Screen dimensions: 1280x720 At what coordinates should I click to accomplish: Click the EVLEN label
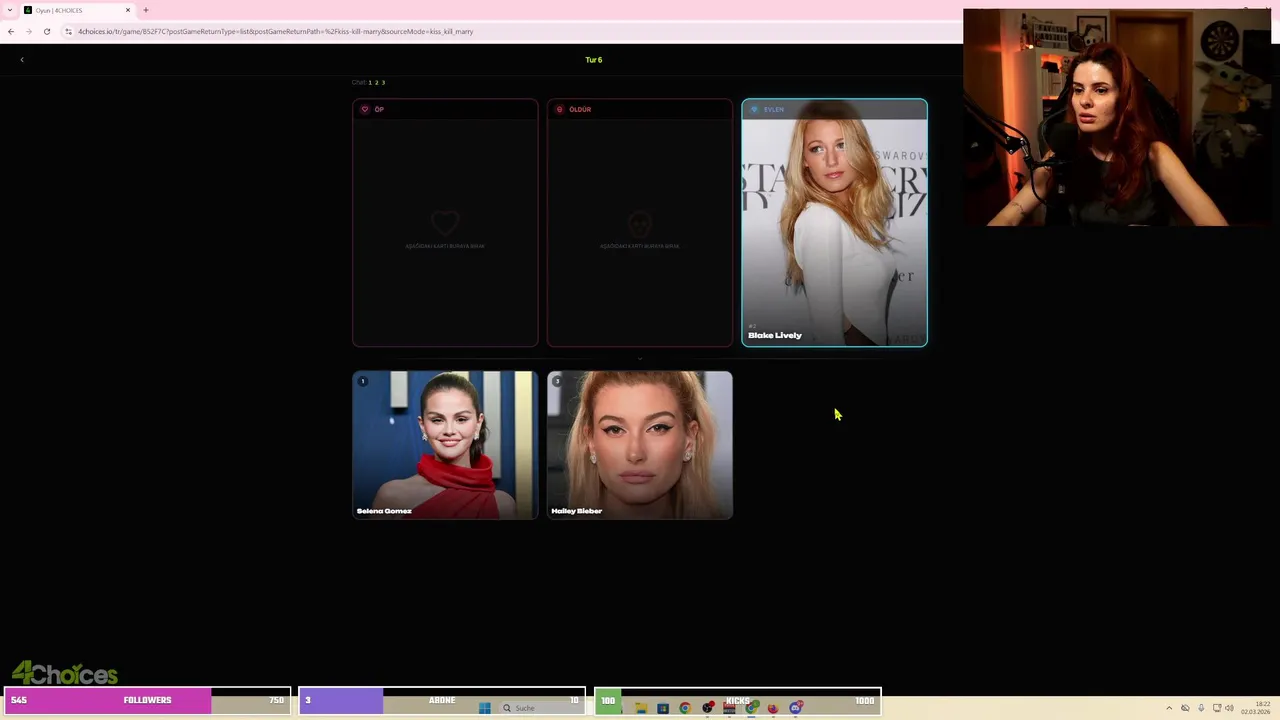[x=773, y=109]
